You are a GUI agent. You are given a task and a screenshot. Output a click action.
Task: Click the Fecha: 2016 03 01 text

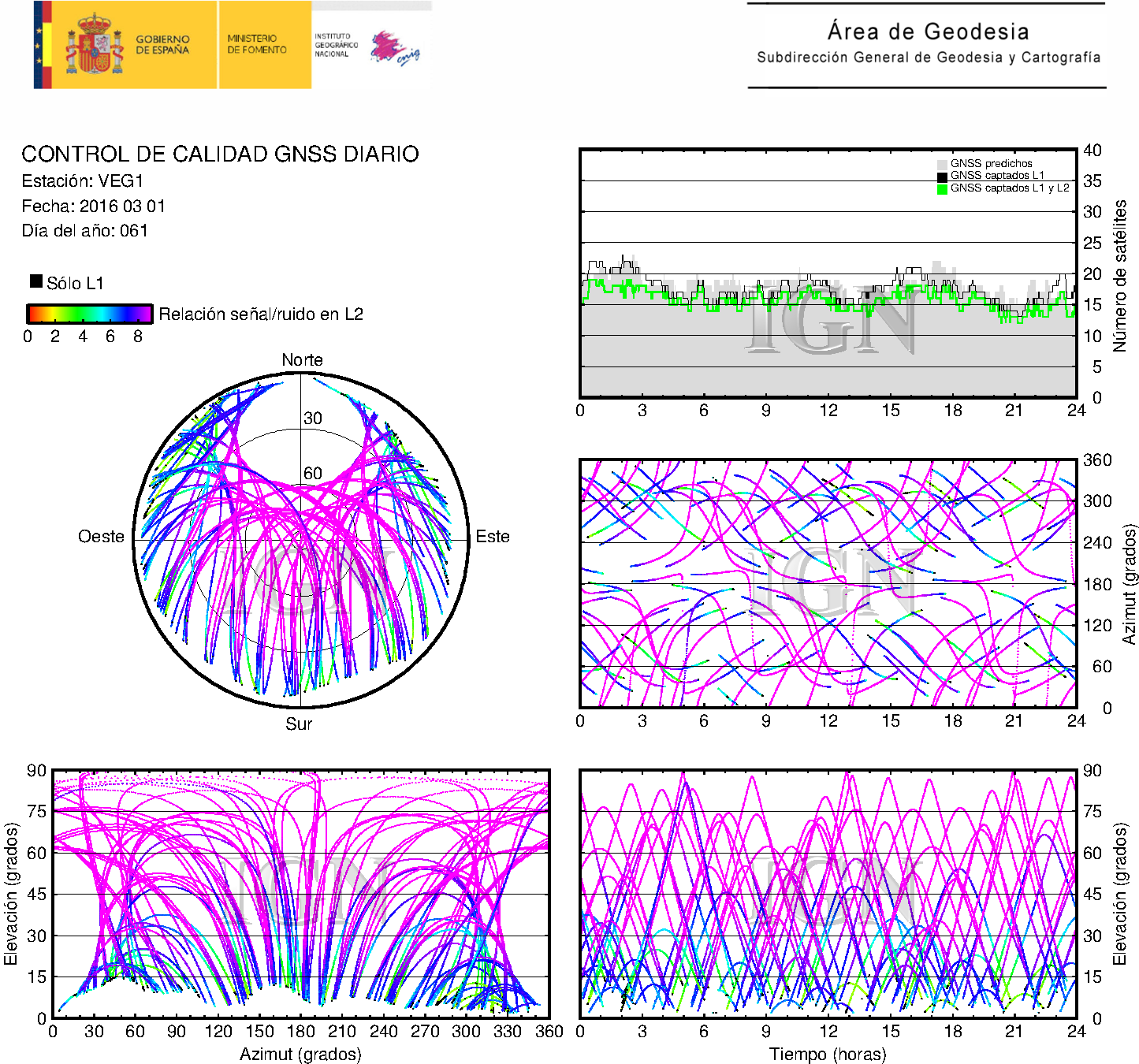[93, 206]
